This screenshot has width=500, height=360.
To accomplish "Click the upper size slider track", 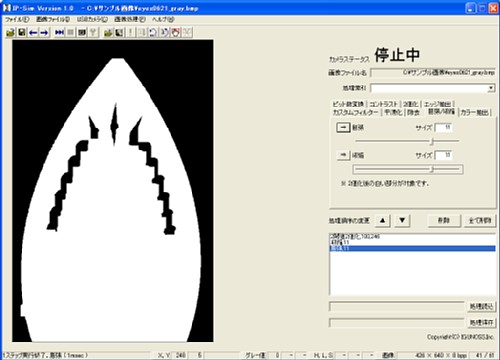I will tap(407, 141).
